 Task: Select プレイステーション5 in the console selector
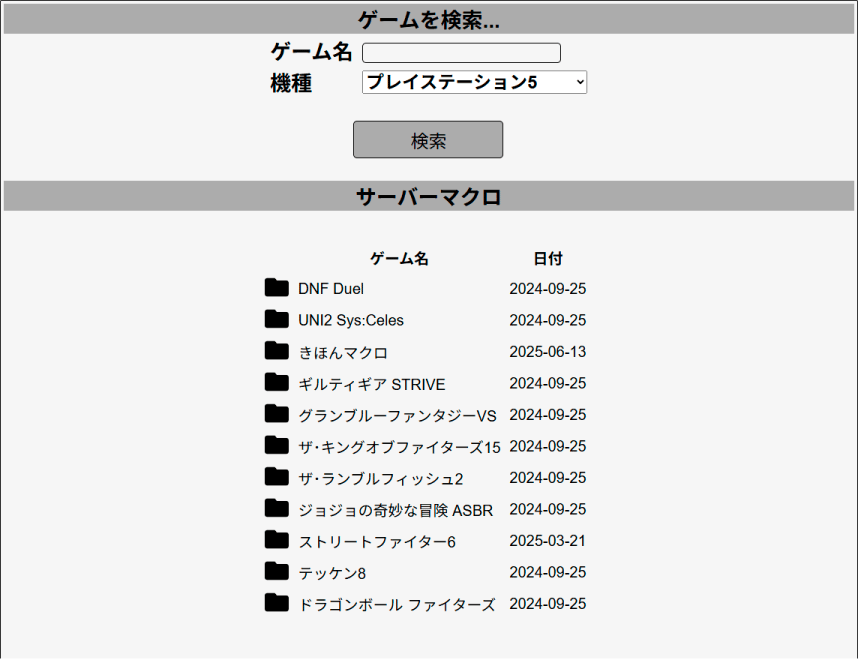(x=474, y=82)
